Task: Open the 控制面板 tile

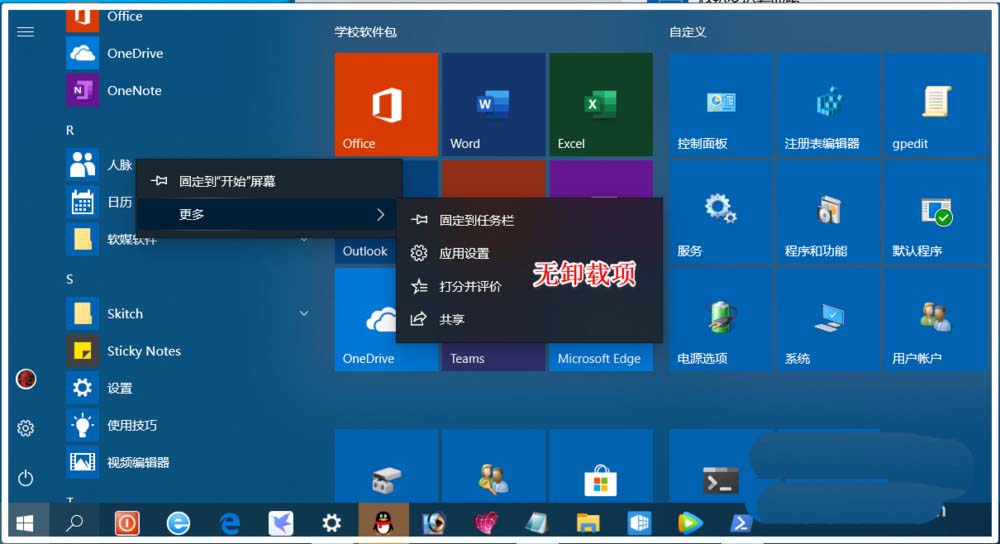Action: click(720, 104)
